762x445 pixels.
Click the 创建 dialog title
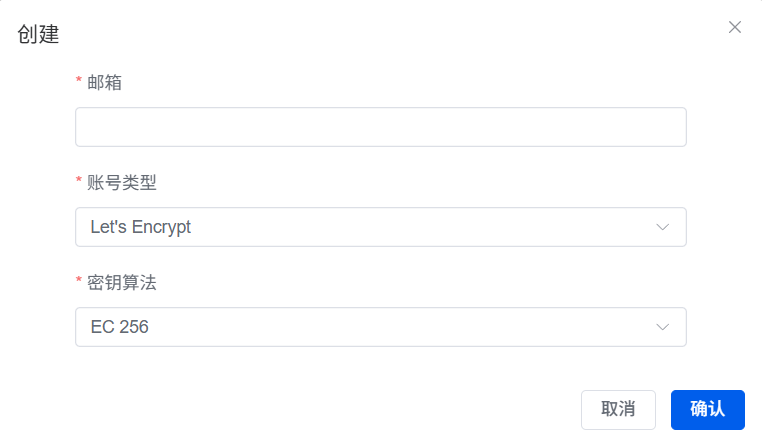(x=38, y=35)
